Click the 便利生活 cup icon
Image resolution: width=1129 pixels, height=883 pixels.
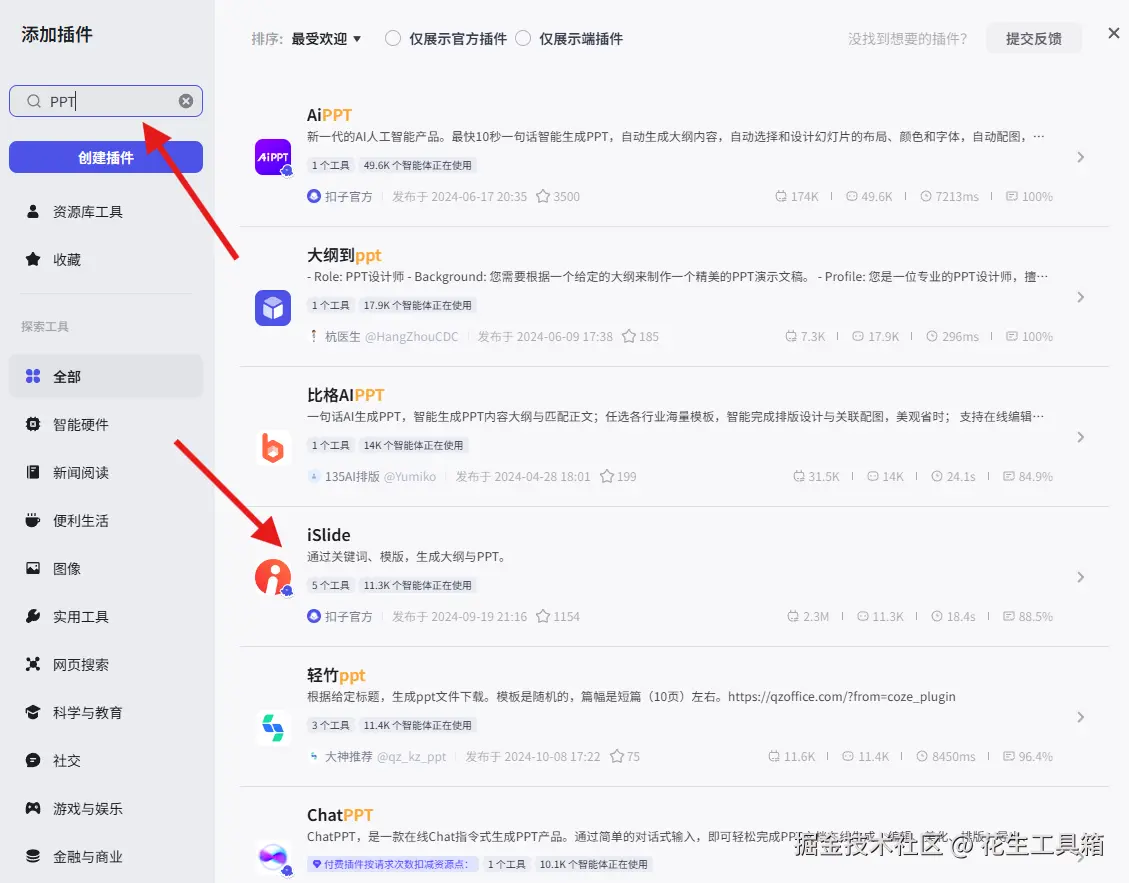(32, 520)
